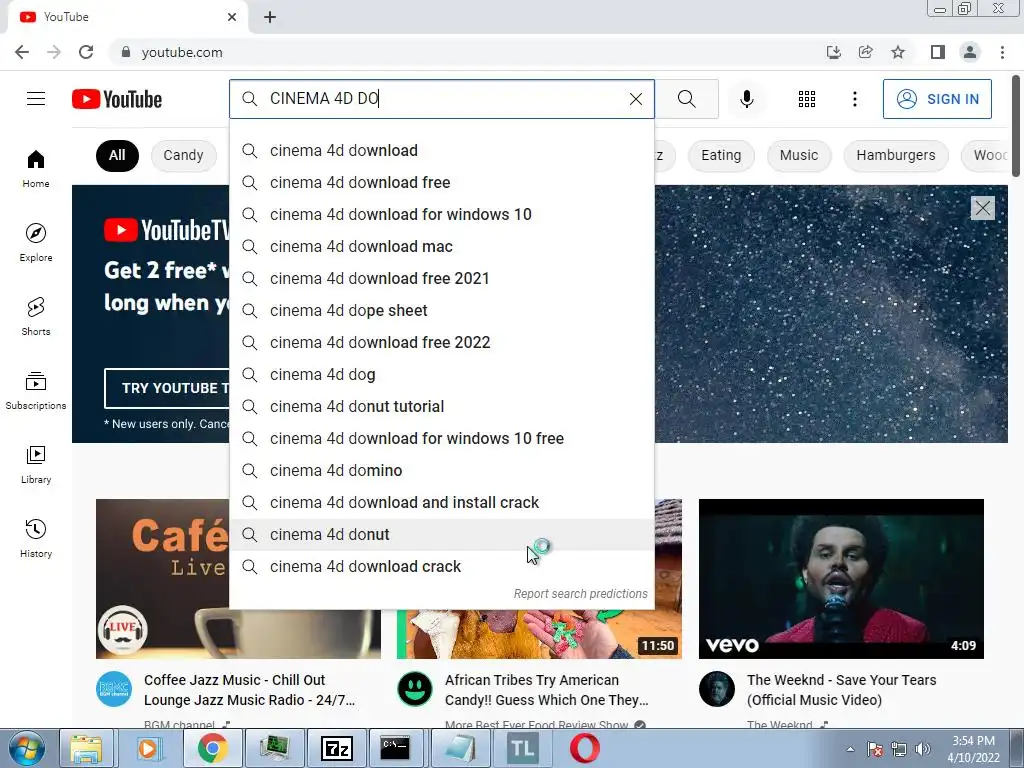Toggle Chrome side panel icon
1024x768 pixels.
point(937,52)
